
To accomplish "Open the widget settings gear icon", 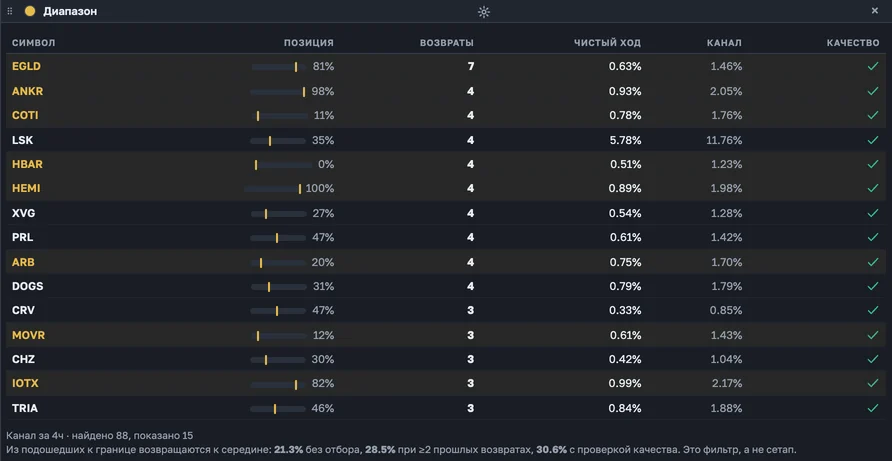I will (x=484, y=11).
